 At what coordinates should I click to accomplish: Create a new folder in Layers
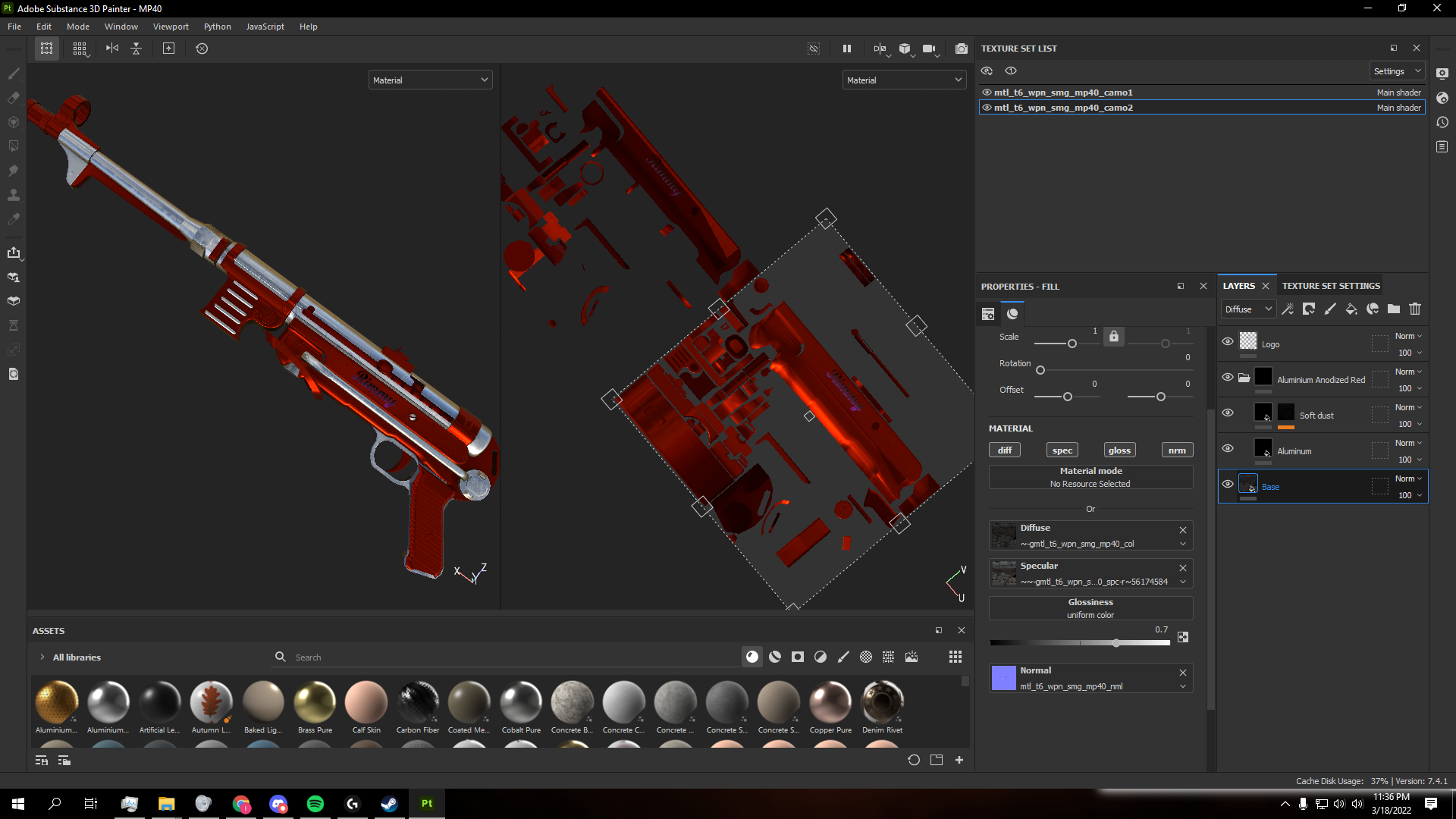coord(1394,309)
